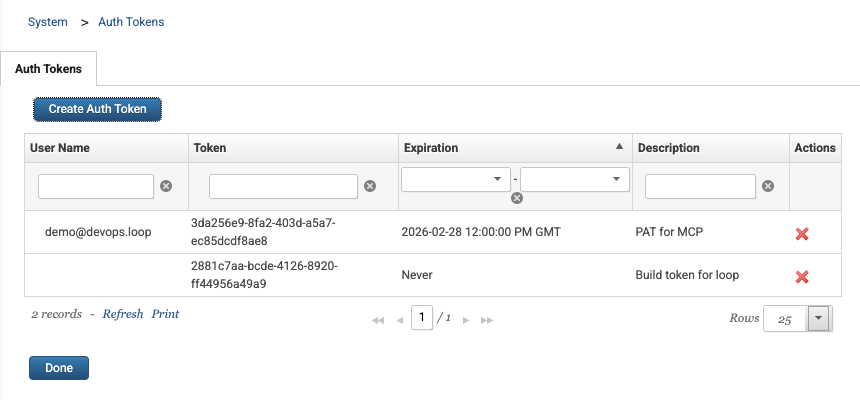Delete the PAT for MCP token
This screenshot has height=400, width=860.
pyautogui.click(x=801, y=234)
